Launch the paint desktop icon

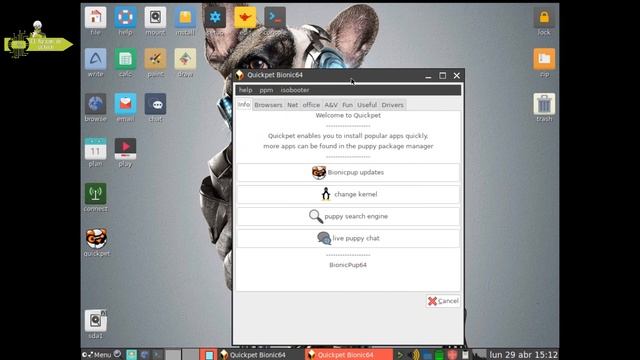click(155, 59)
